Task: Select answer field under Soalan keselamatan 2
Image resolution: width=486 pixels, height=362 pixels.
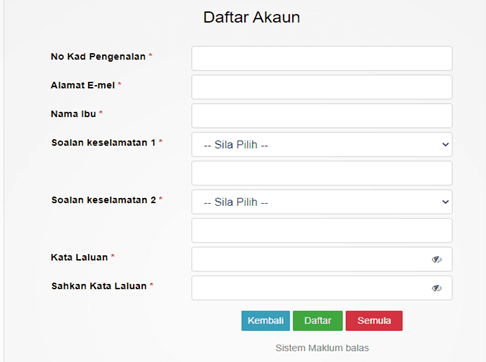Action: coord(322,231)
